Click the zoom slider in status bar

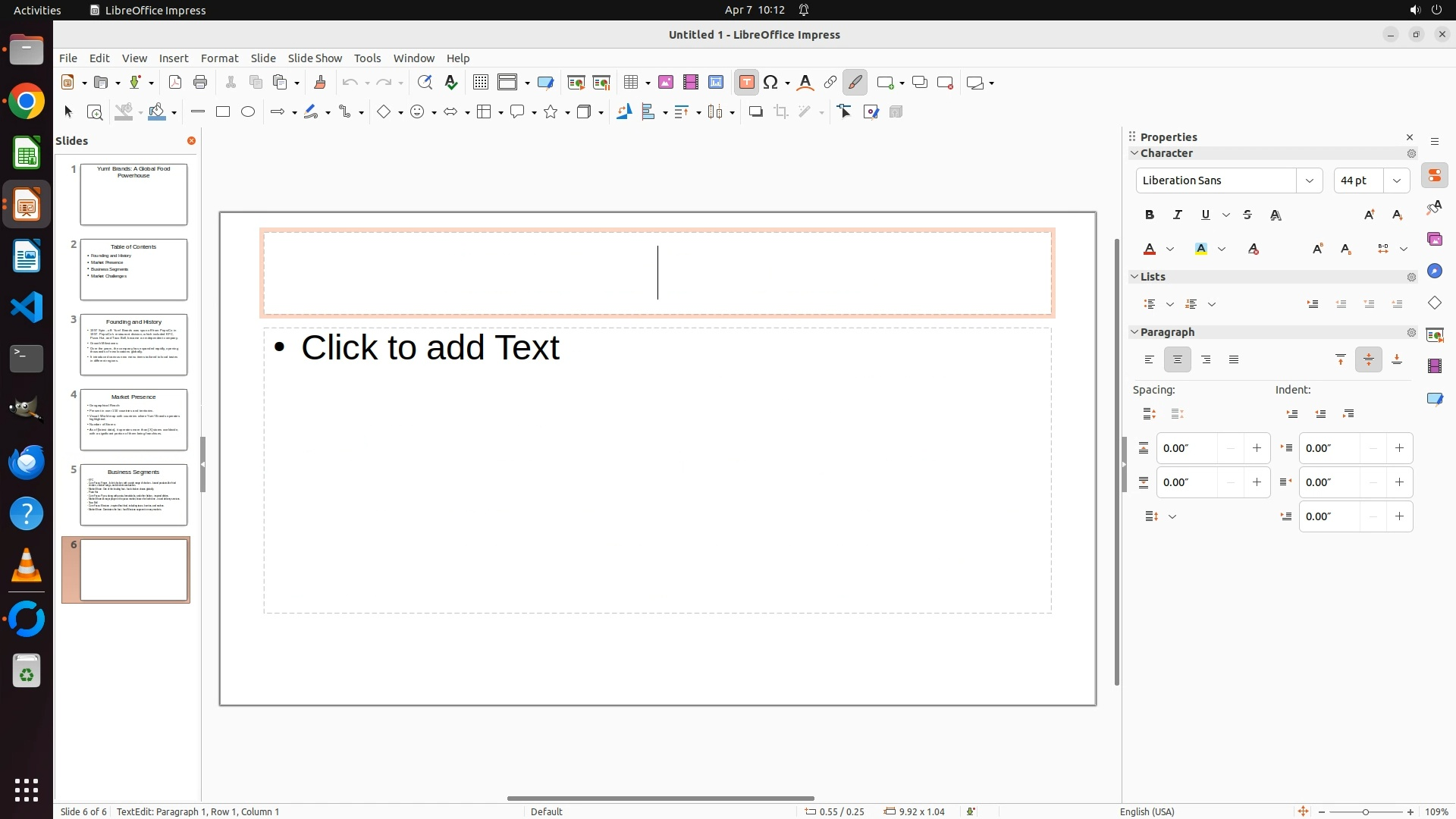(x=1365, y=812)
